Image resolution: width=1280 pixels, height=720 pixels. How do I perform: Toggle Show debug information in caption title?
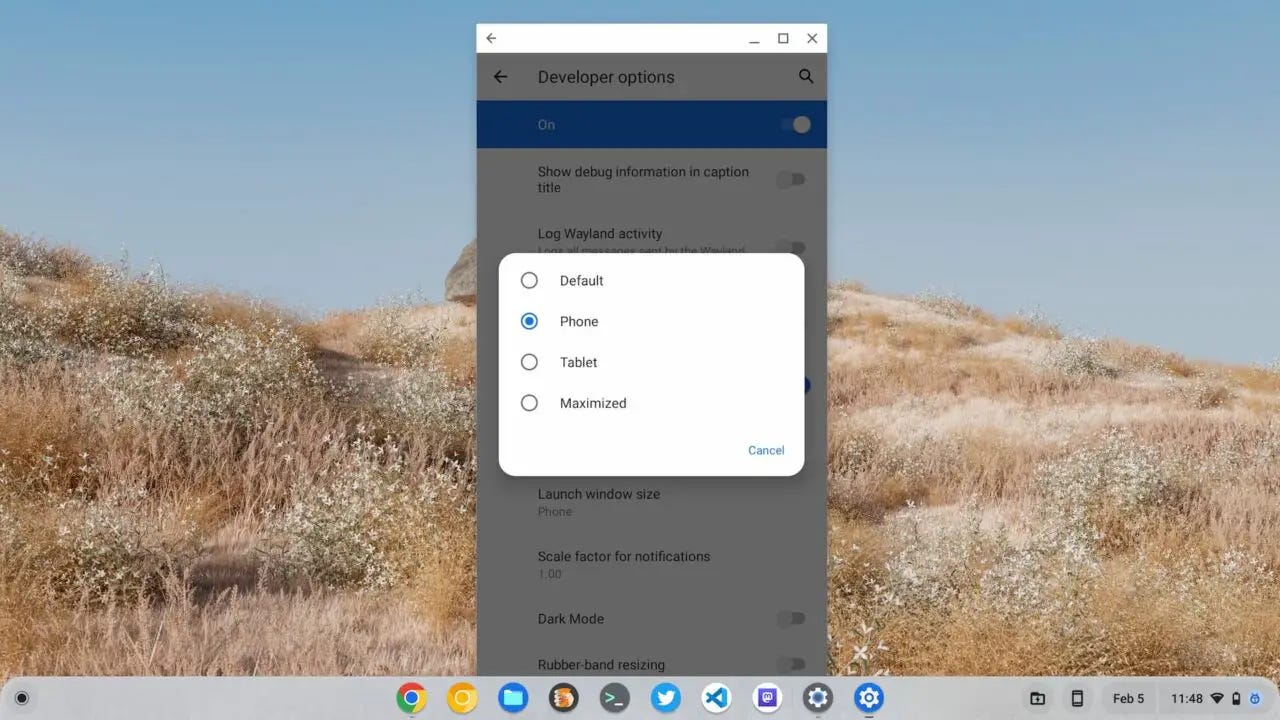(x=792, y=180)
